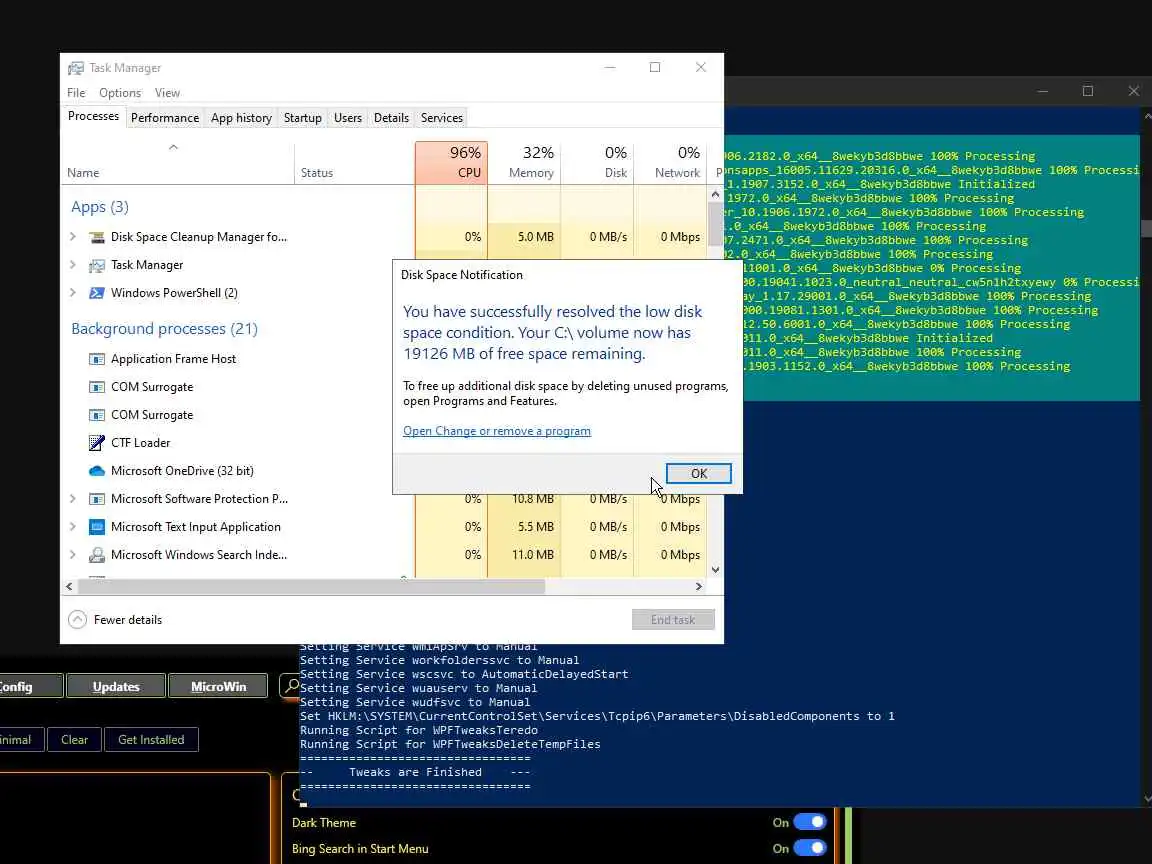Image resolution: width=1152 pixels, height=864 pixels.
Task: Click the horizontal scrollbar thumb in Task Manager
Action: pyautogui.click(x=312, y=586)
